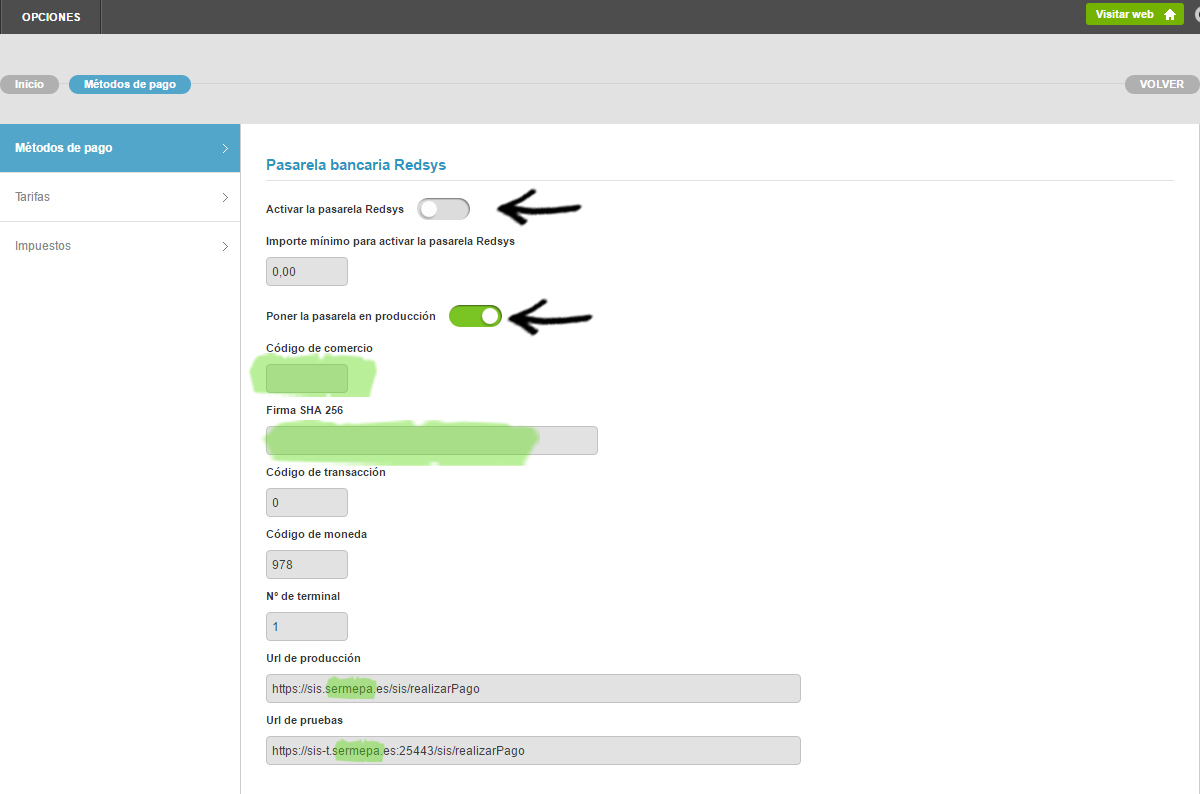Click the Activar la pasarela Redsys label
This screenshot has width=1200, height=794.
point(335,209)
